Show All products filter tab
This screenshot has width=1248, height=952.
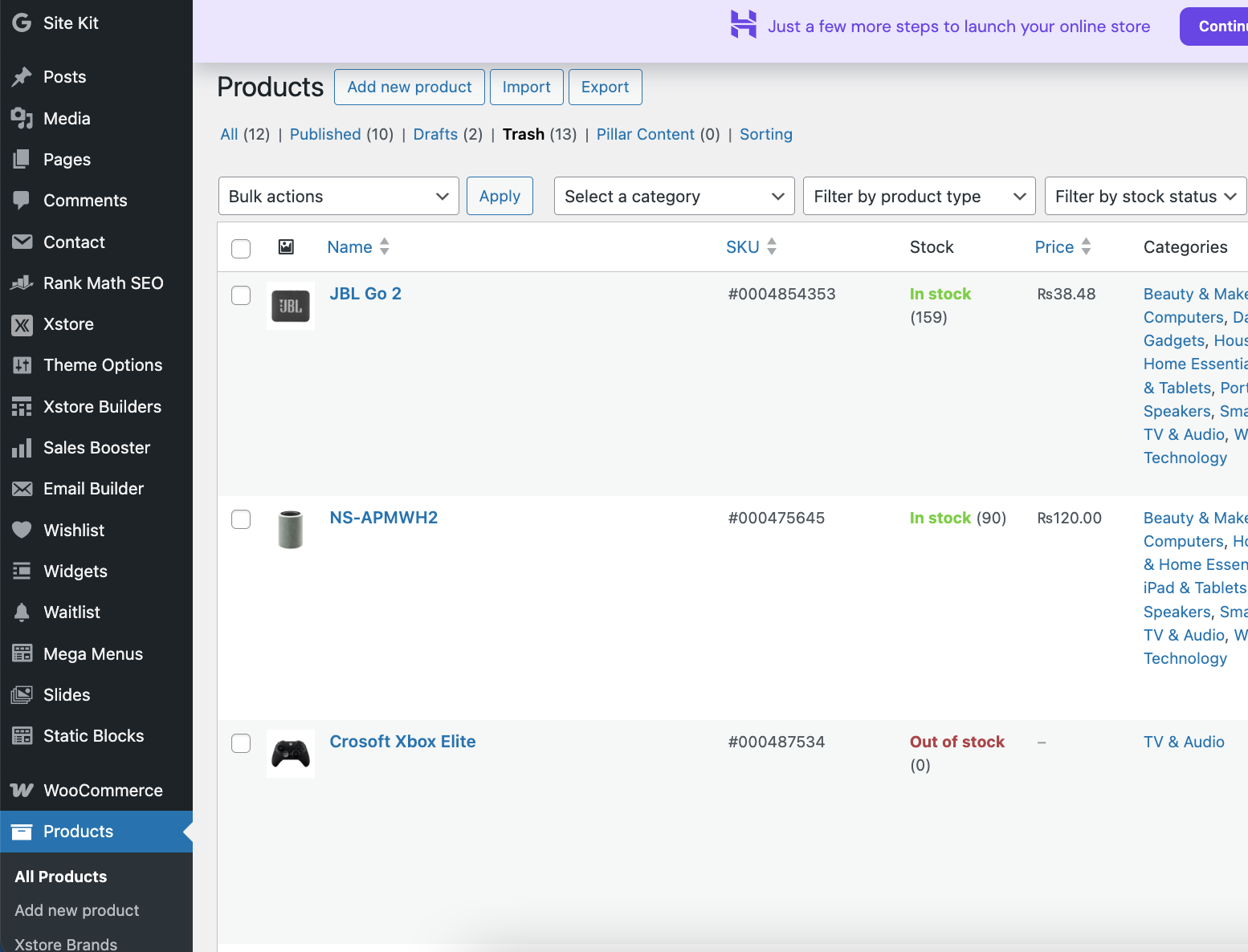[229, 134]
